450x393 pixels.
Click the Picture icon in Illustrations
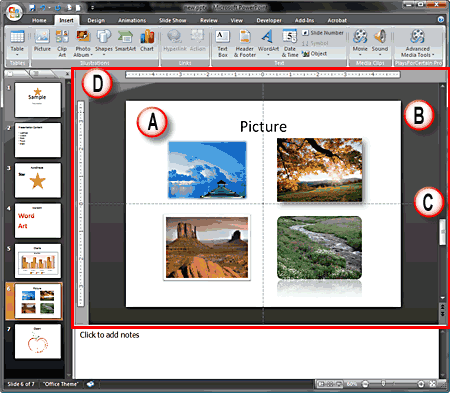pyautogui.click(x=42, y=41)
